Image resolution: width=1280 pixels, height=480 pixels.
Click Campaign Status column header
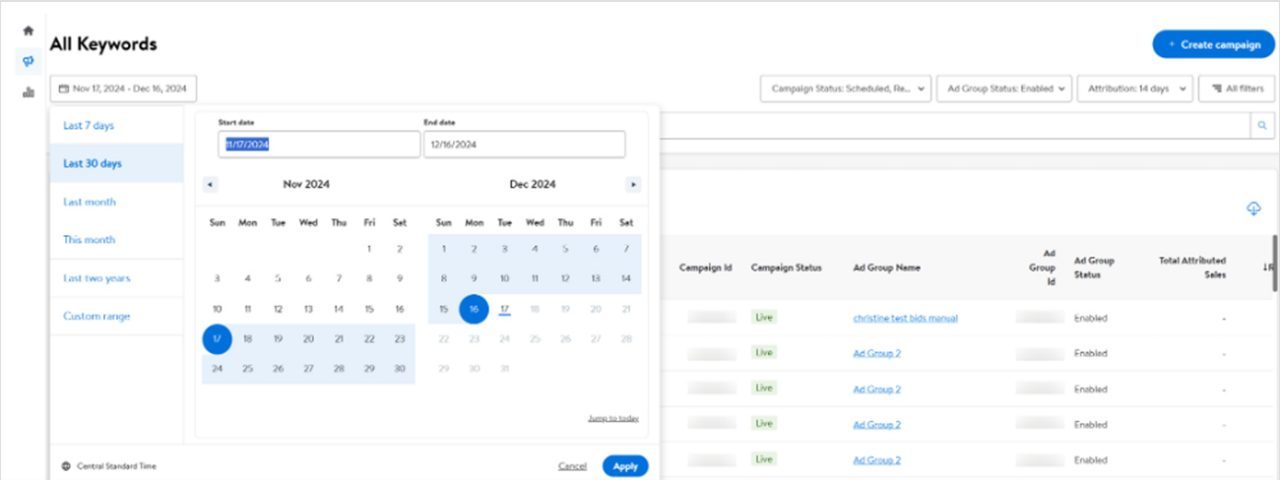(786, 268)
